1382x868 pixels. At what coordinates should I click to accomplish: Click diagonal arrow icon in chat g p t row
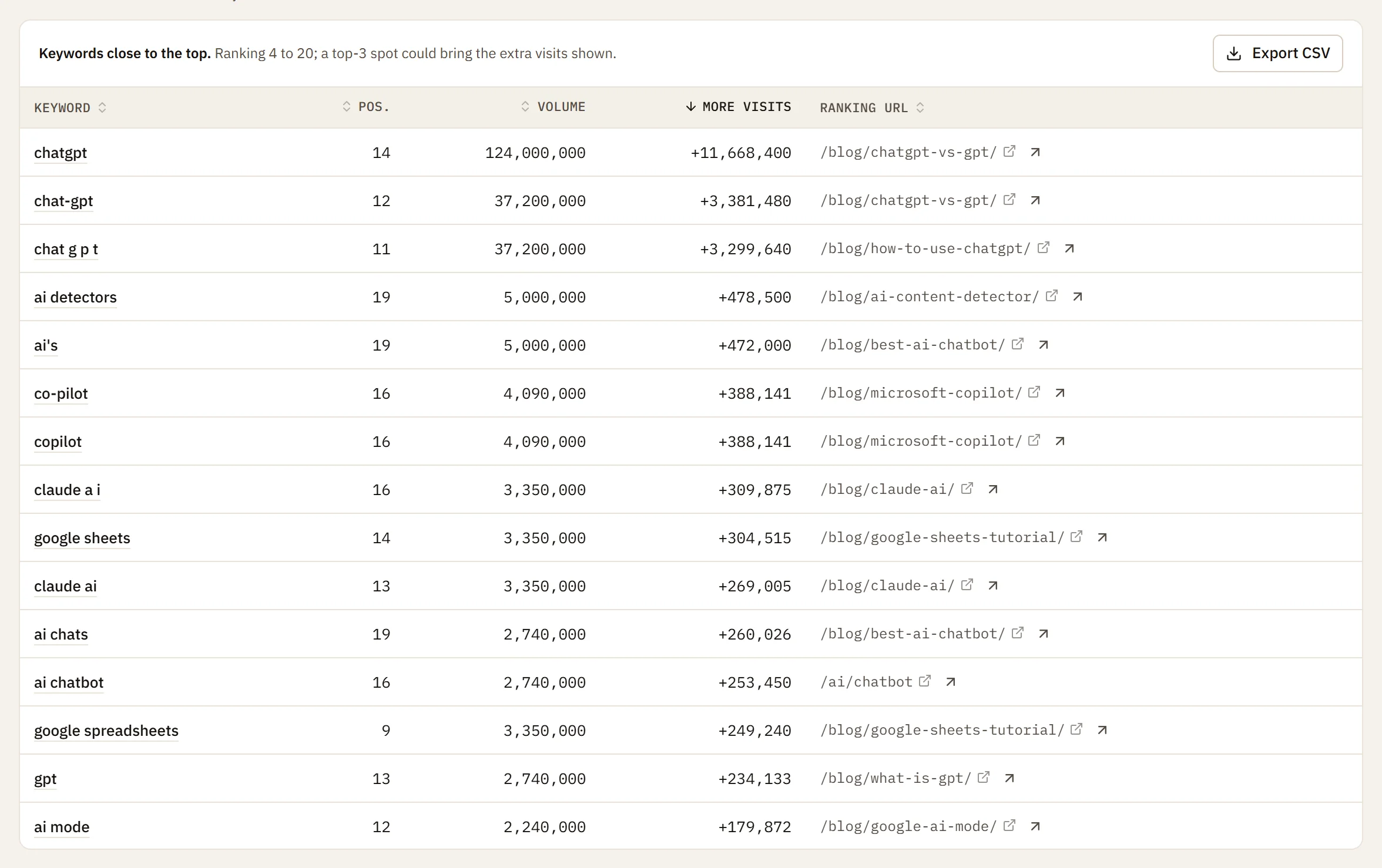pyautogui.click(x=1069, y=248)
